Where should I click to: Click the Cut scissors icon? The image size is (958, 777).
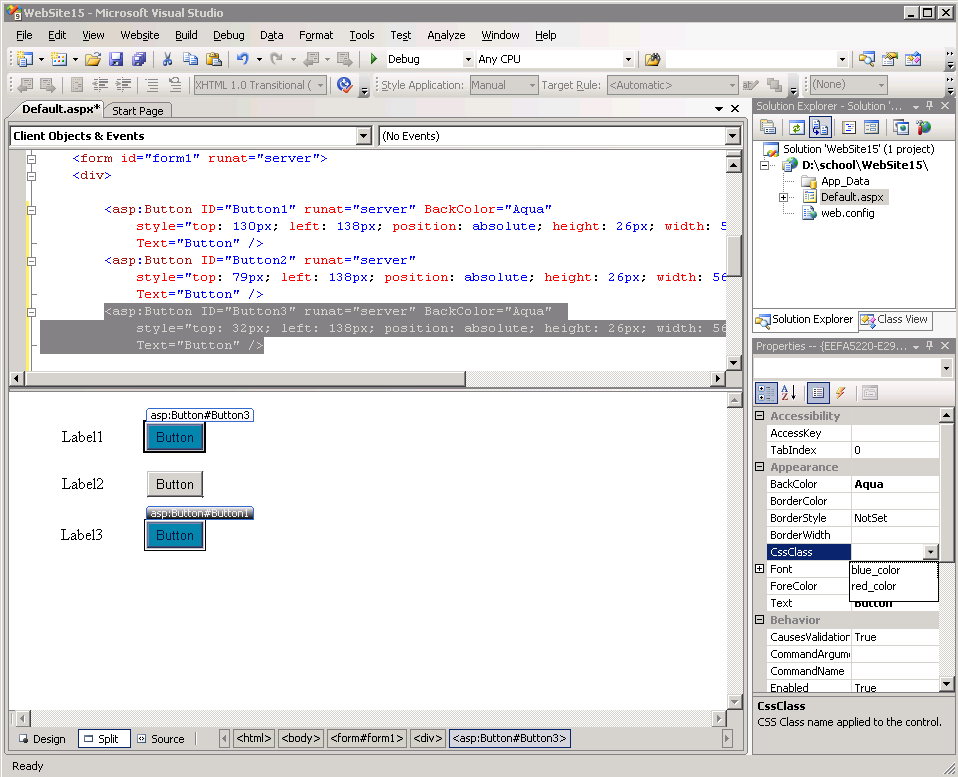(167, 60)
